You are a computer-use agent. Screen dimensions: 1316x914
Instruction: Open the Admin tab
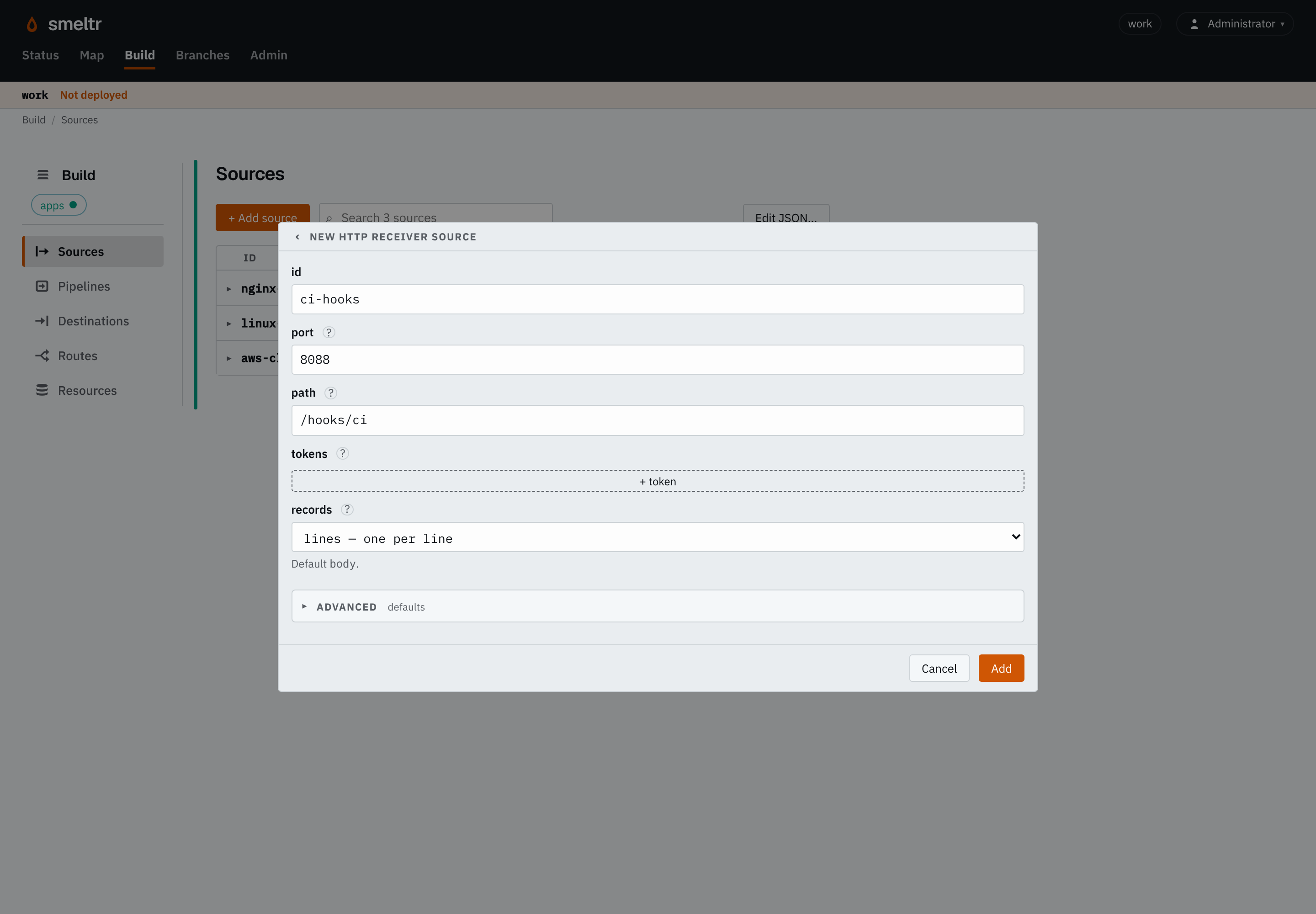pos(269,56)
